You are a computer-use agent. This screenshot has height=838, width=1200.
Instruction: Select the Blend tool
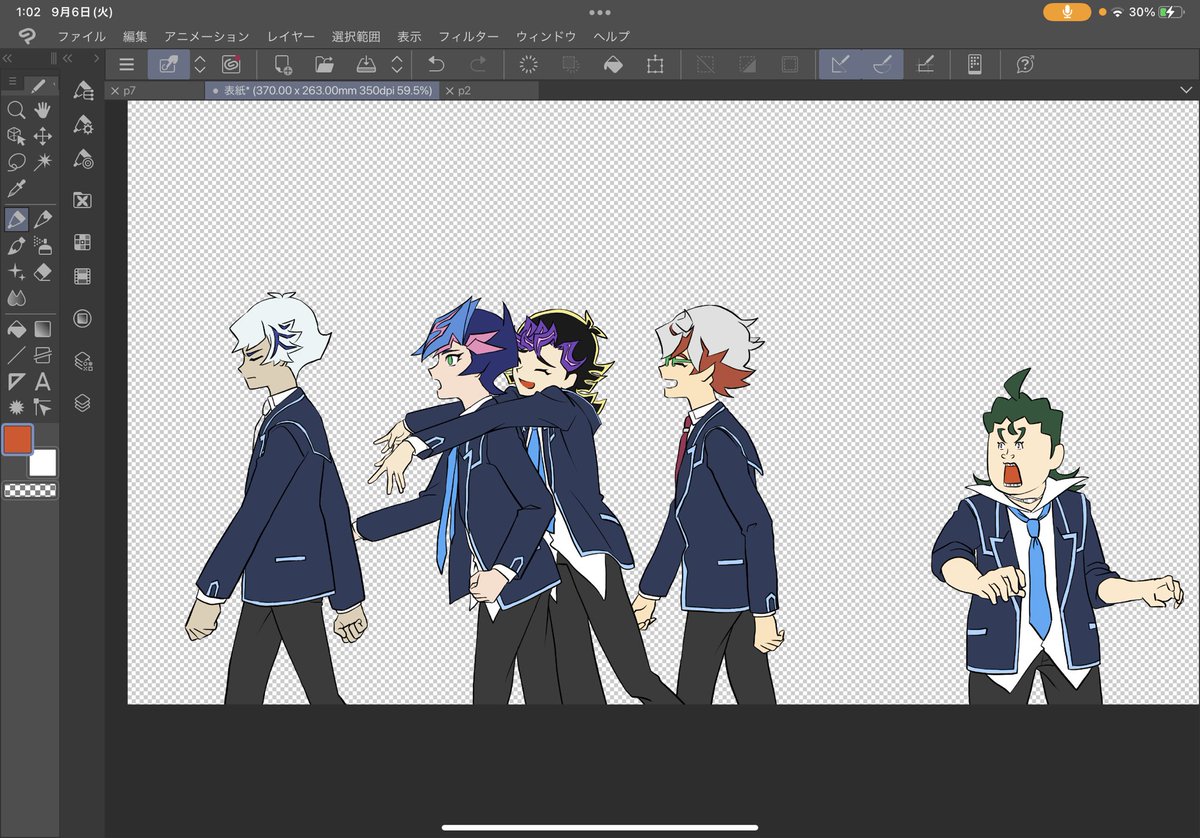point(16,297)
